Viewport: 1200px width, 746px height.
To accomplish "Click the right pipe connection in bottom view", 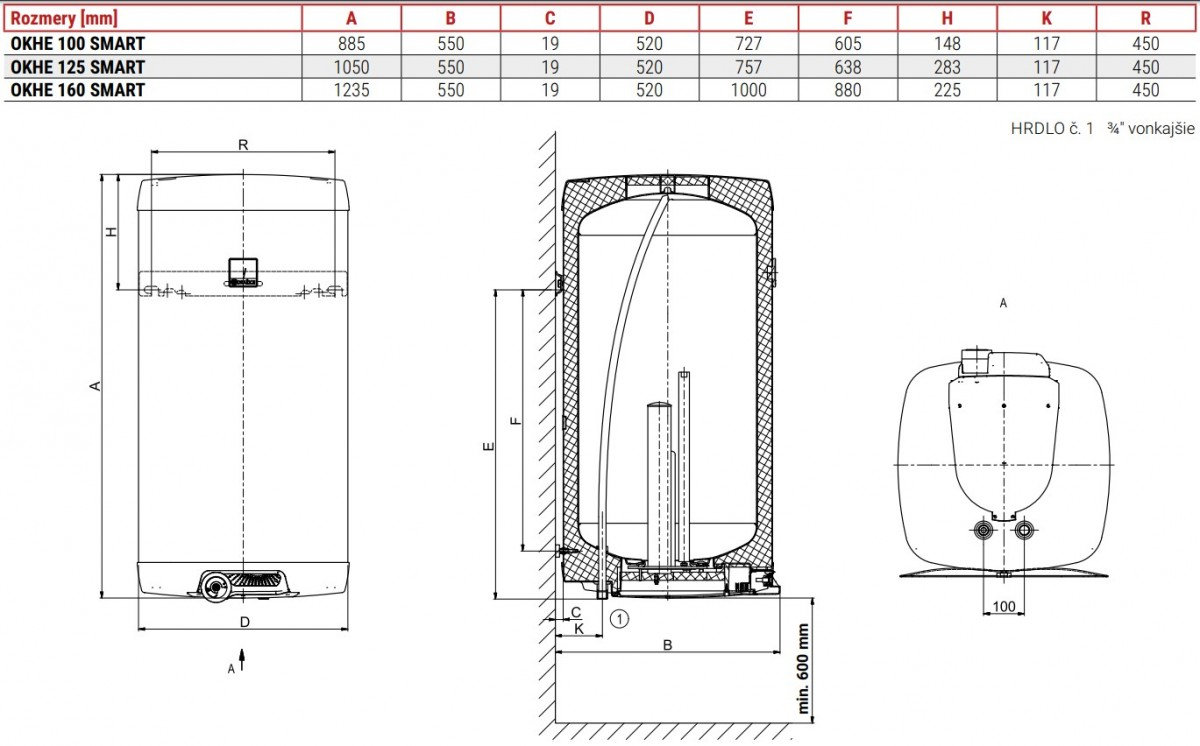I will coord(1022,530).
